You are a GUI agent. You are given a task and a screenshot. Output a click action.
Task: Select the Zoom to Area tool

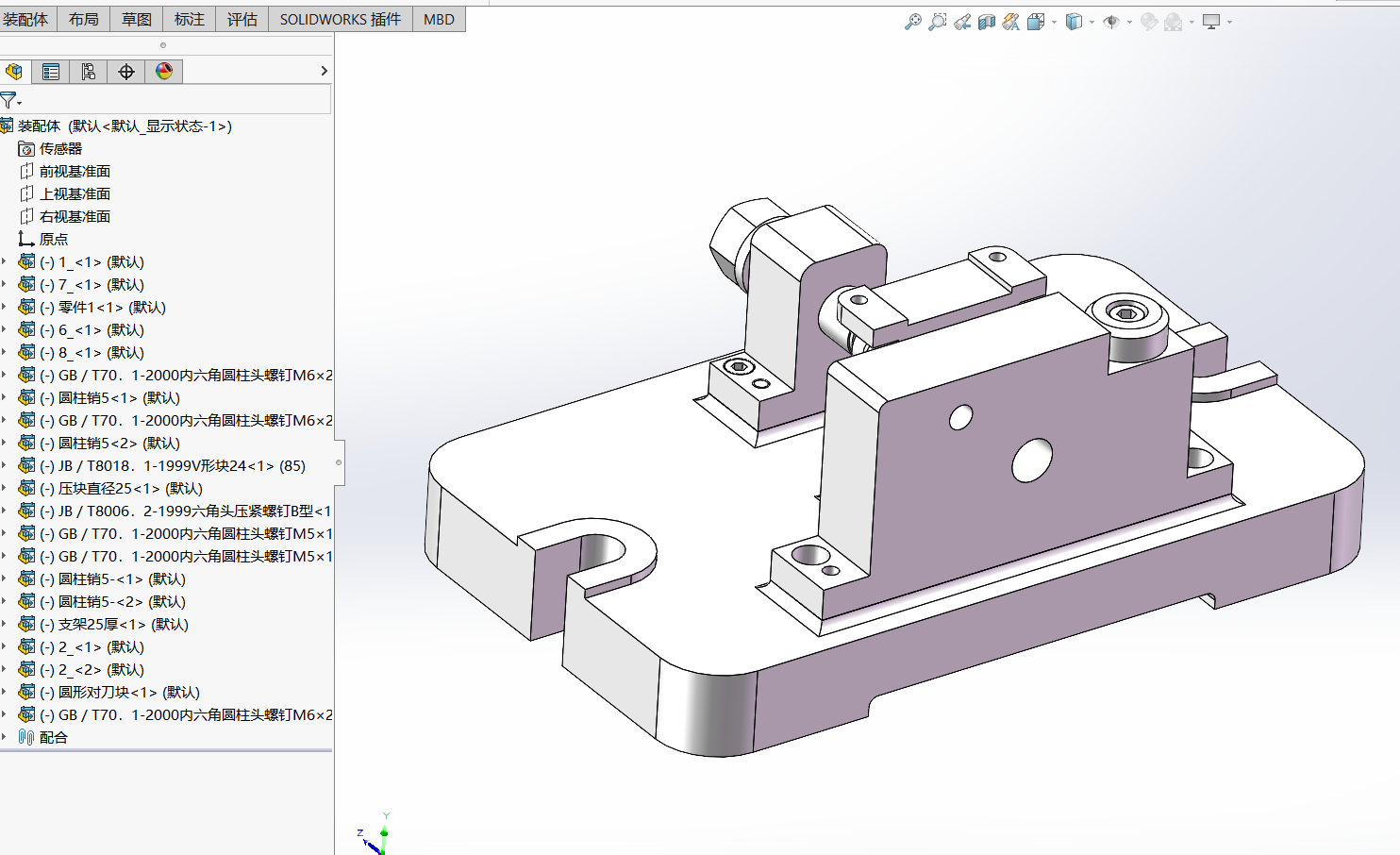937,22
